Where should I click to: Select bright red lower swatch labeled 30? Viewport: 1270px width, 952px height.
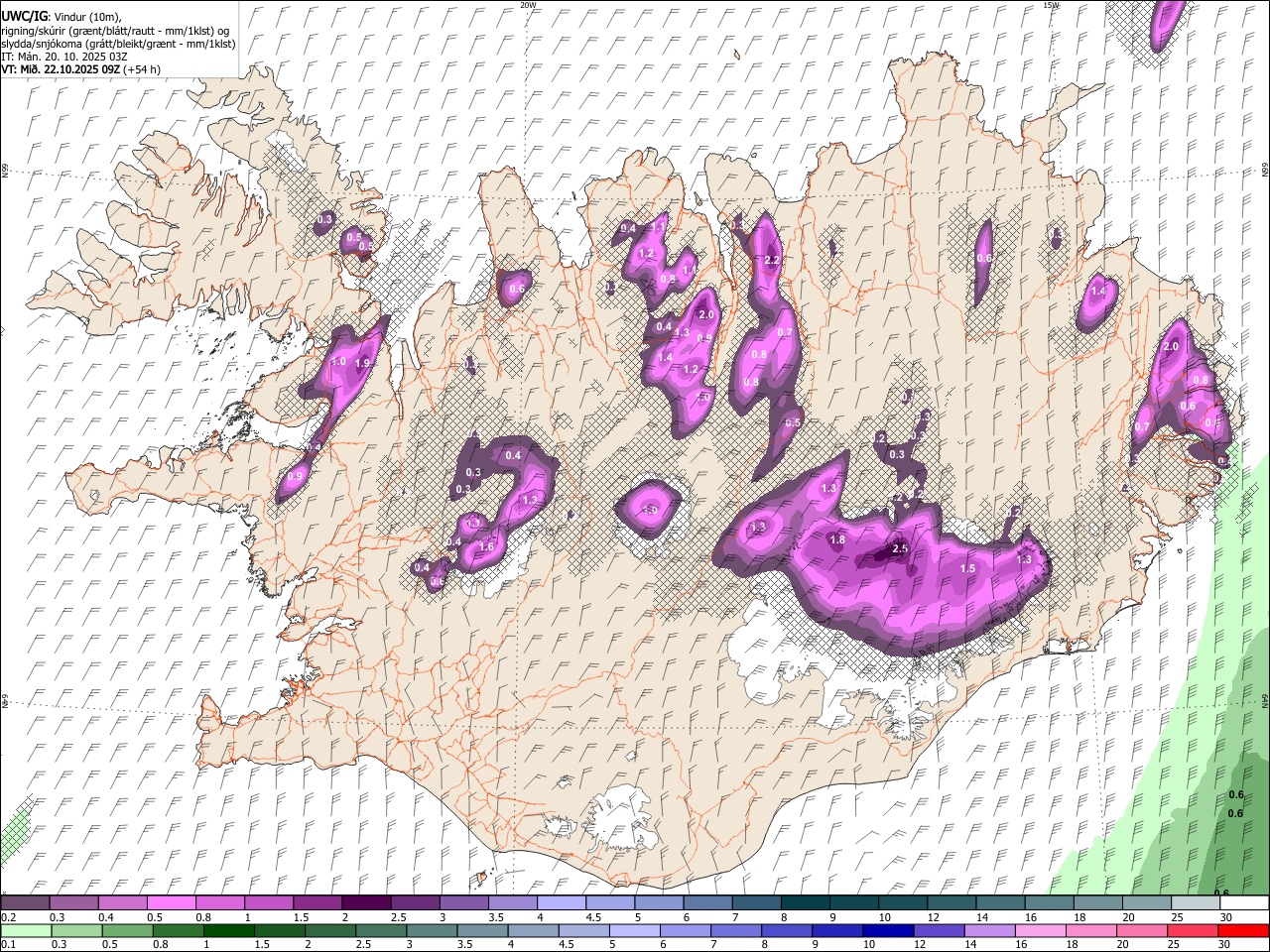[x=1242, y=931]
